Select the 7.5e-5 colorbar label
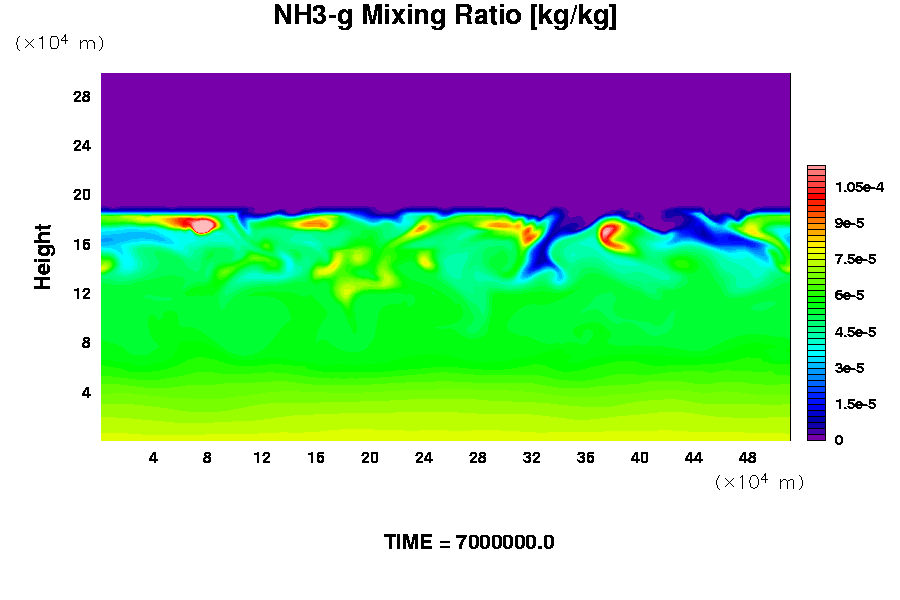Viewport: 900px width, 600px height. (856, 259)
